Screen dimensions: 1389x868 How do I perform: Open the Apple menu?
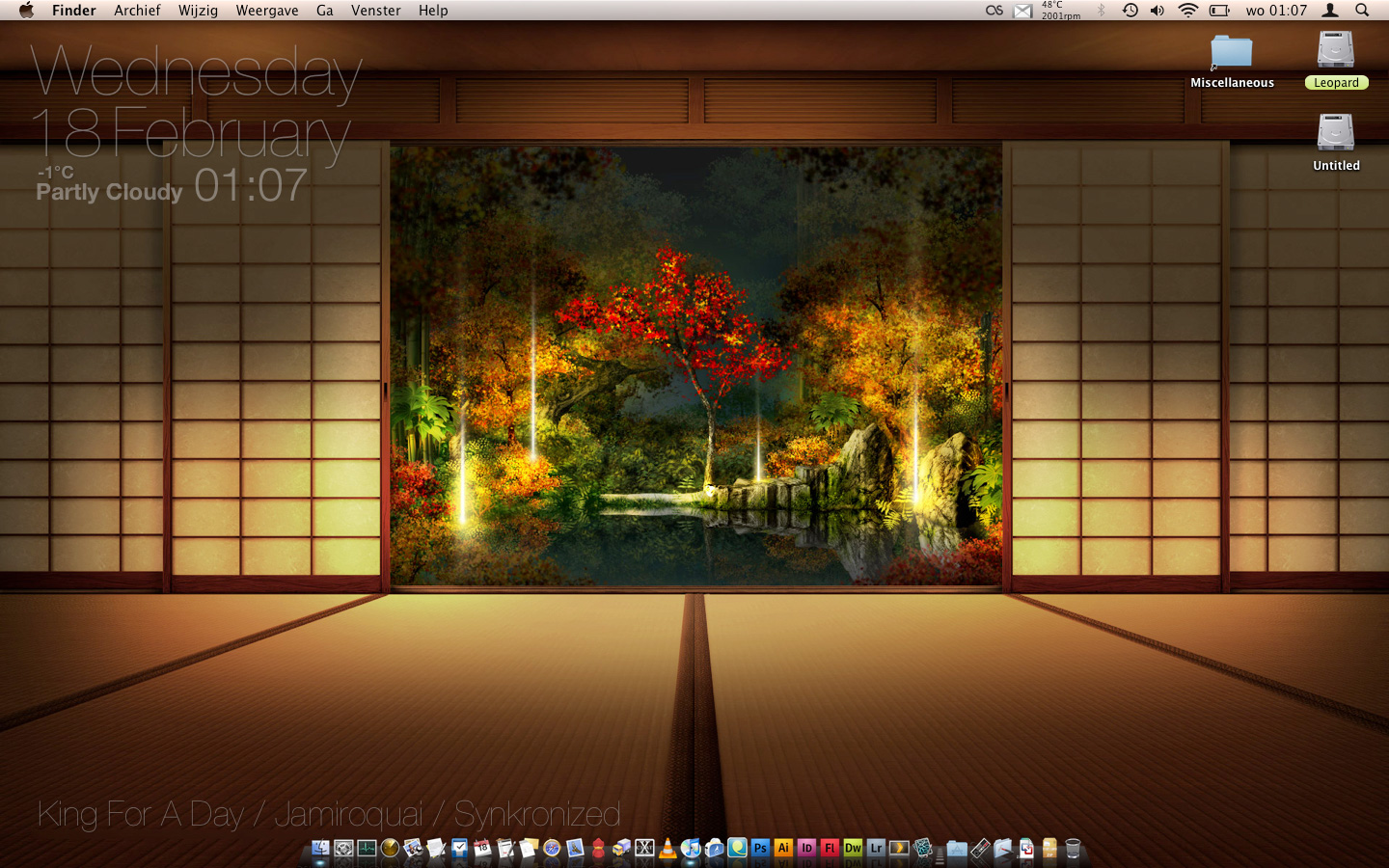pyautogui.click(x=26, y=11)
